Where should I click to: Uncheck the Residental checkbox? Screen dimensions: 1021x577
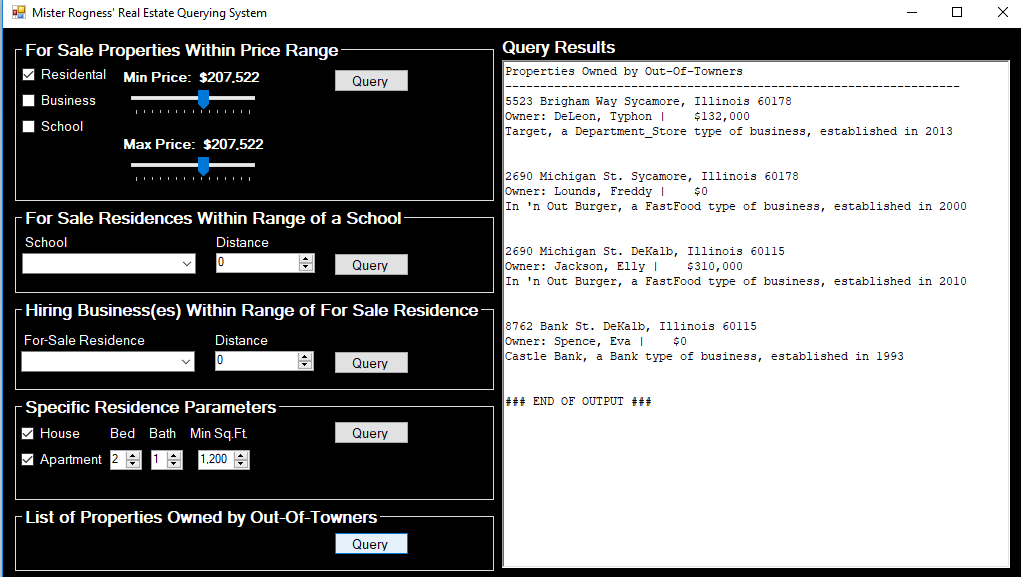pos(29,75)
